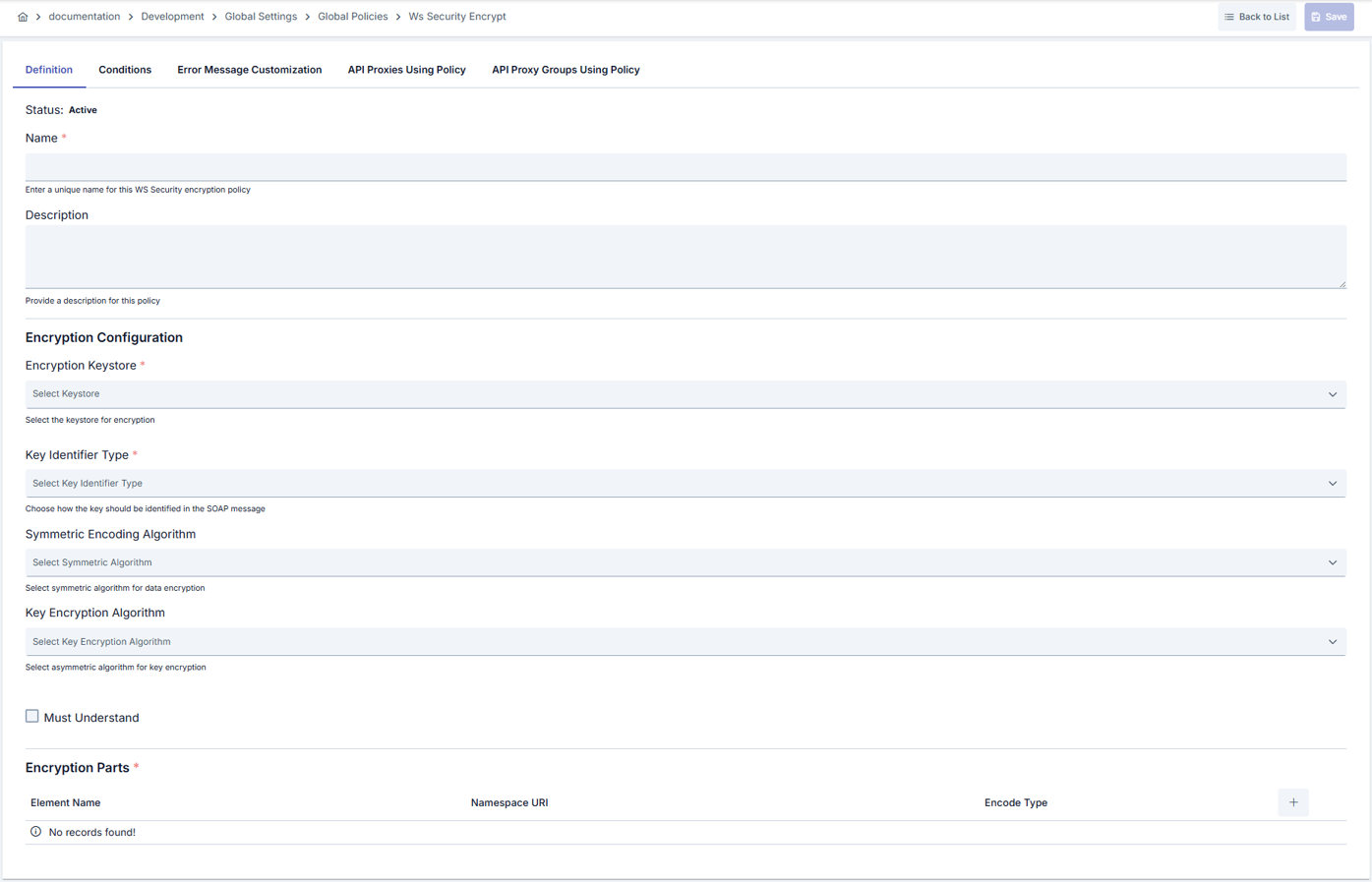Click the Back to List button
Viewport: 1372px width, 882px height.
point(1257,17)
